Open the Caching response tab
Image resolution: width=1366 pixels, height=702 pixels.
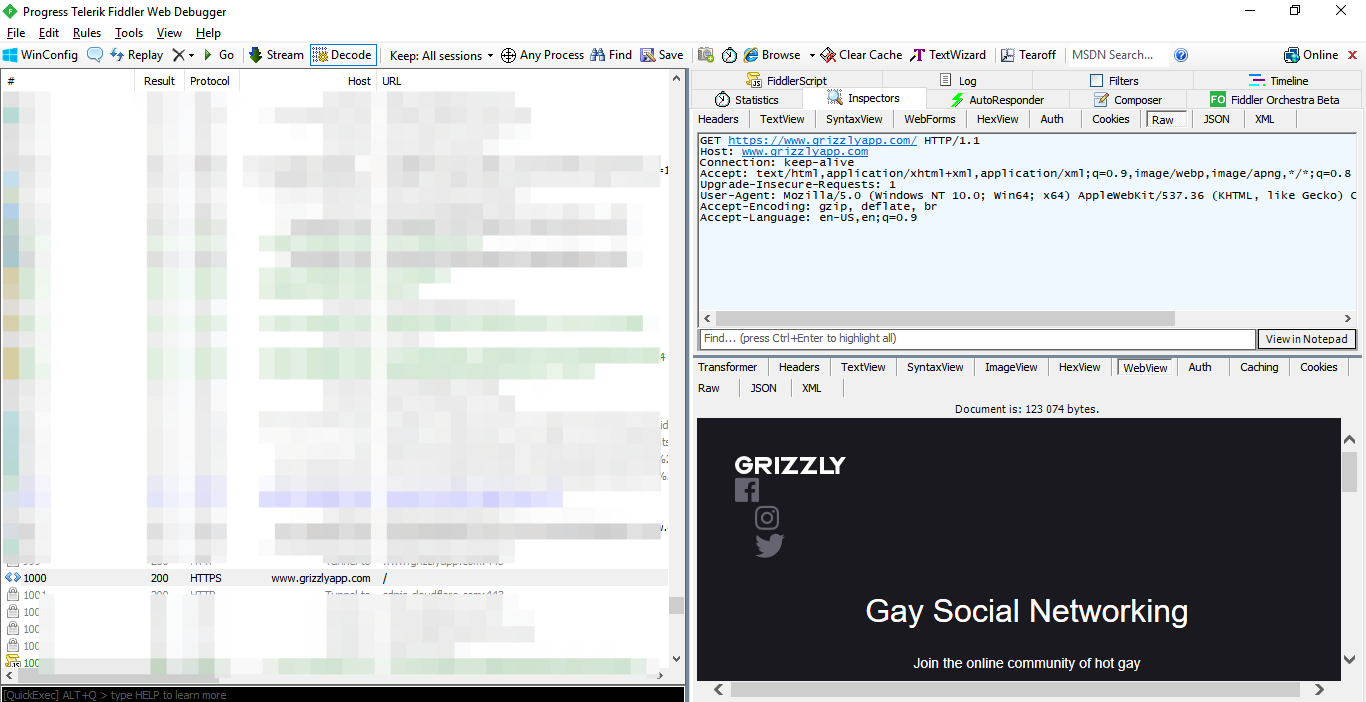tap(1259, 367)
